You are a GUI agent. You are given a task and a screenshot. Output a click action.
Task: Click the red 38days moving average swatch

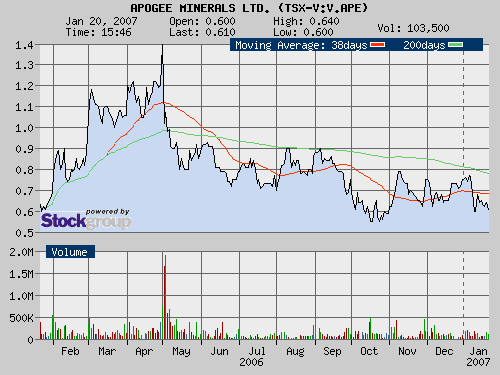378,45
